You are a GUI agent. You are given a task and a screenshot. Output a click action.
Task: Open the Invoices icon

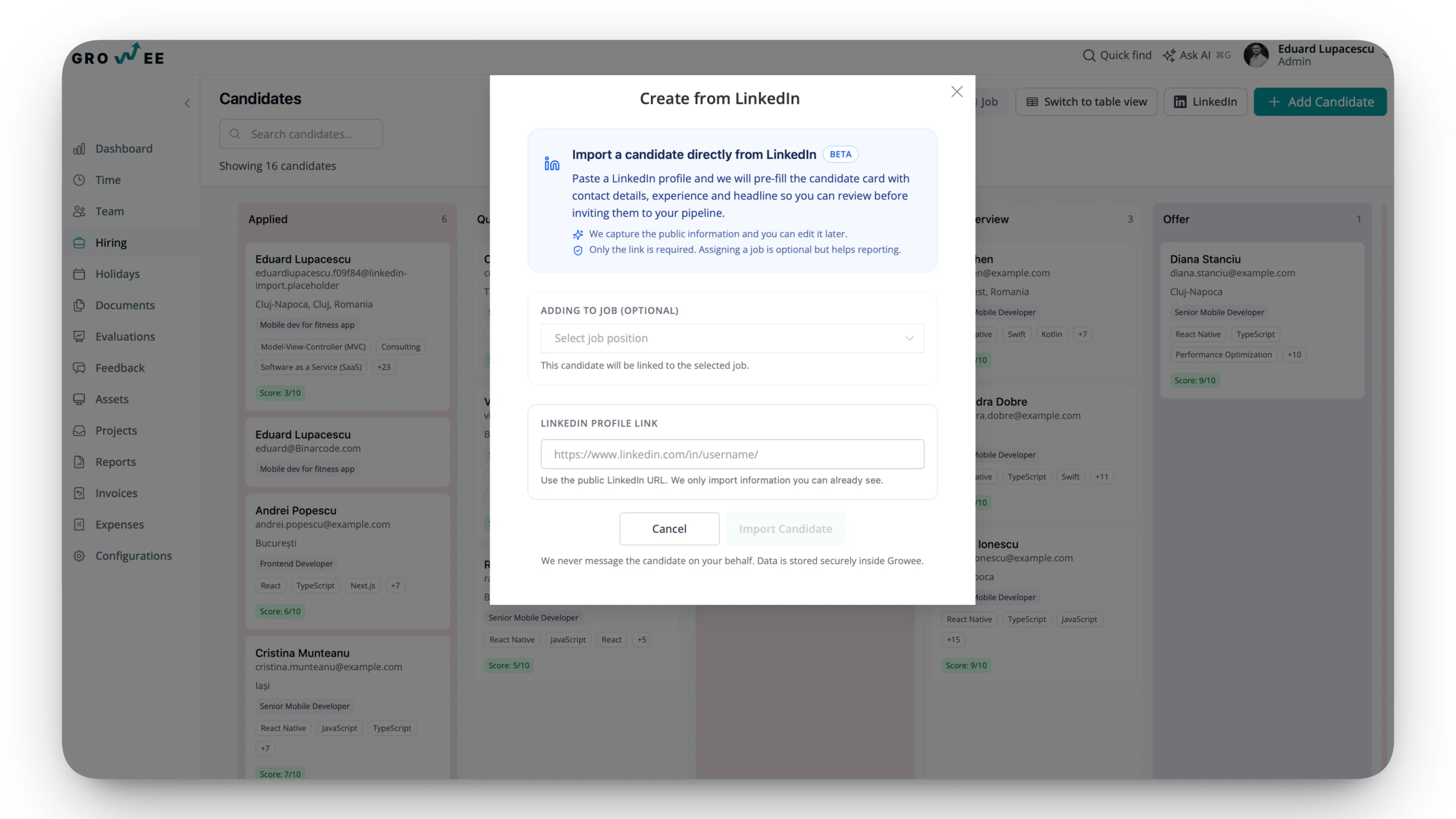79,493
